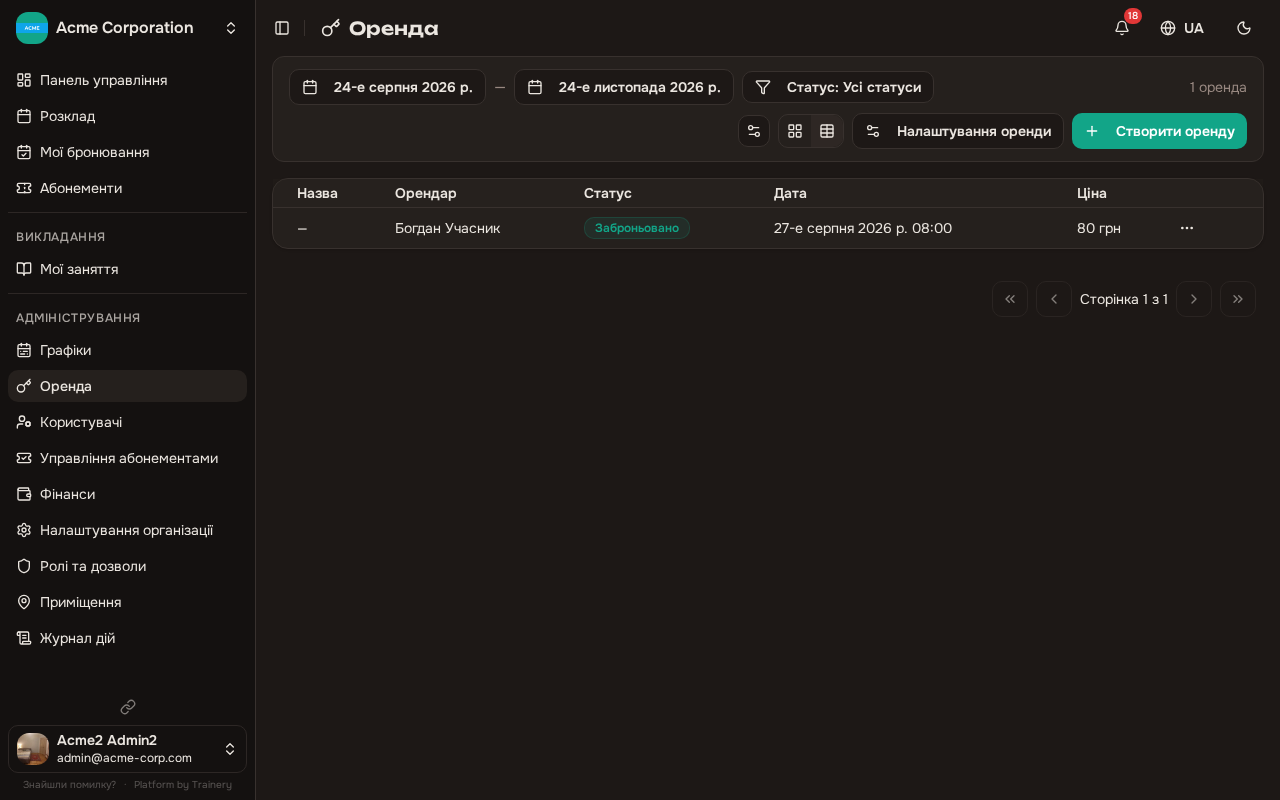Open Управління абонементами in the sidebar

[128, 458]
